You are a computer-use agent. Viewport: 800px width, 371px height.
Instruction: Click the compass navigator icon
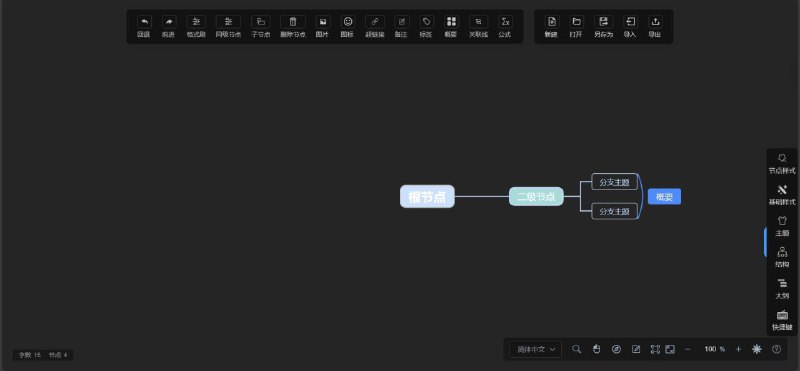pyautogui.click(x=616, y=349)
